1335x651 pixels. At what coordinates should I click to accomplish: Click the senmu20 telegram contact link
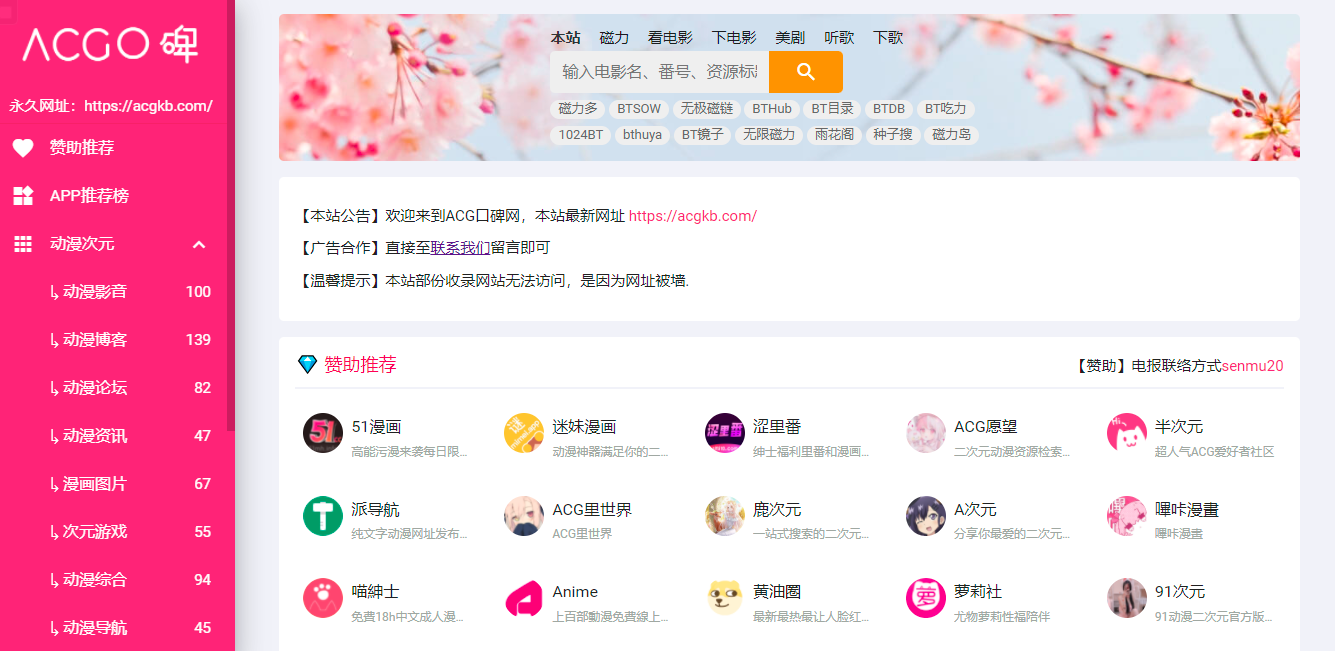(x=1252, y=366)
